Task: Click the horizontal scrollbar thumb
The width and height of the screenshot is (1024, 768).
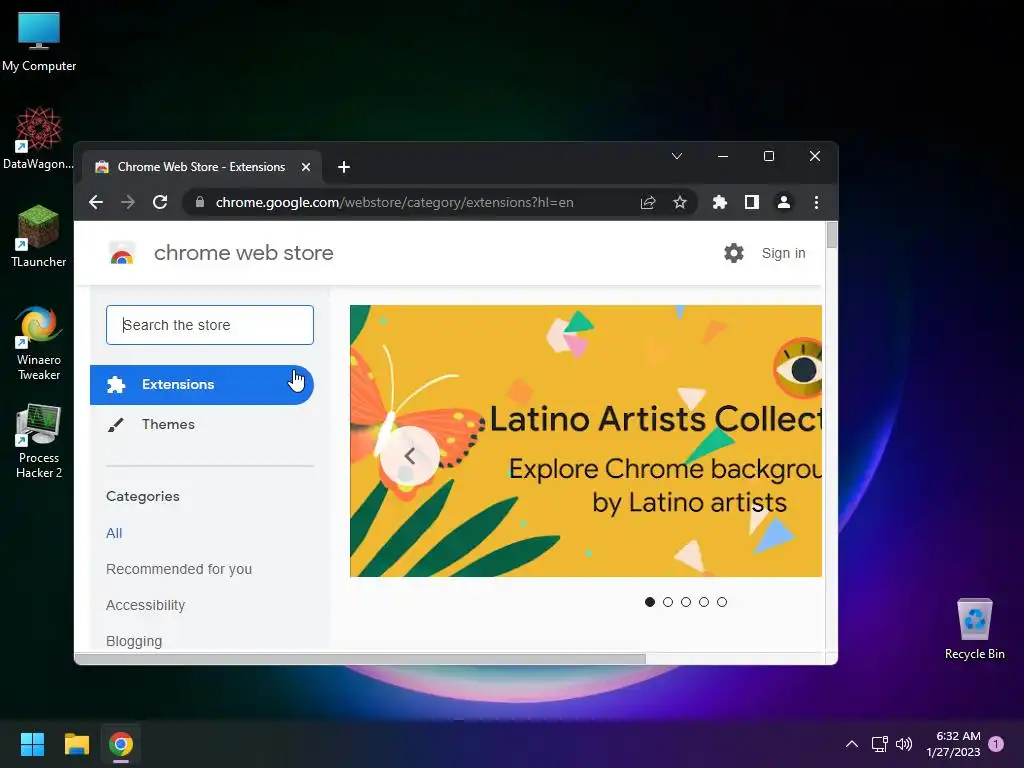Action: point(360,658)
